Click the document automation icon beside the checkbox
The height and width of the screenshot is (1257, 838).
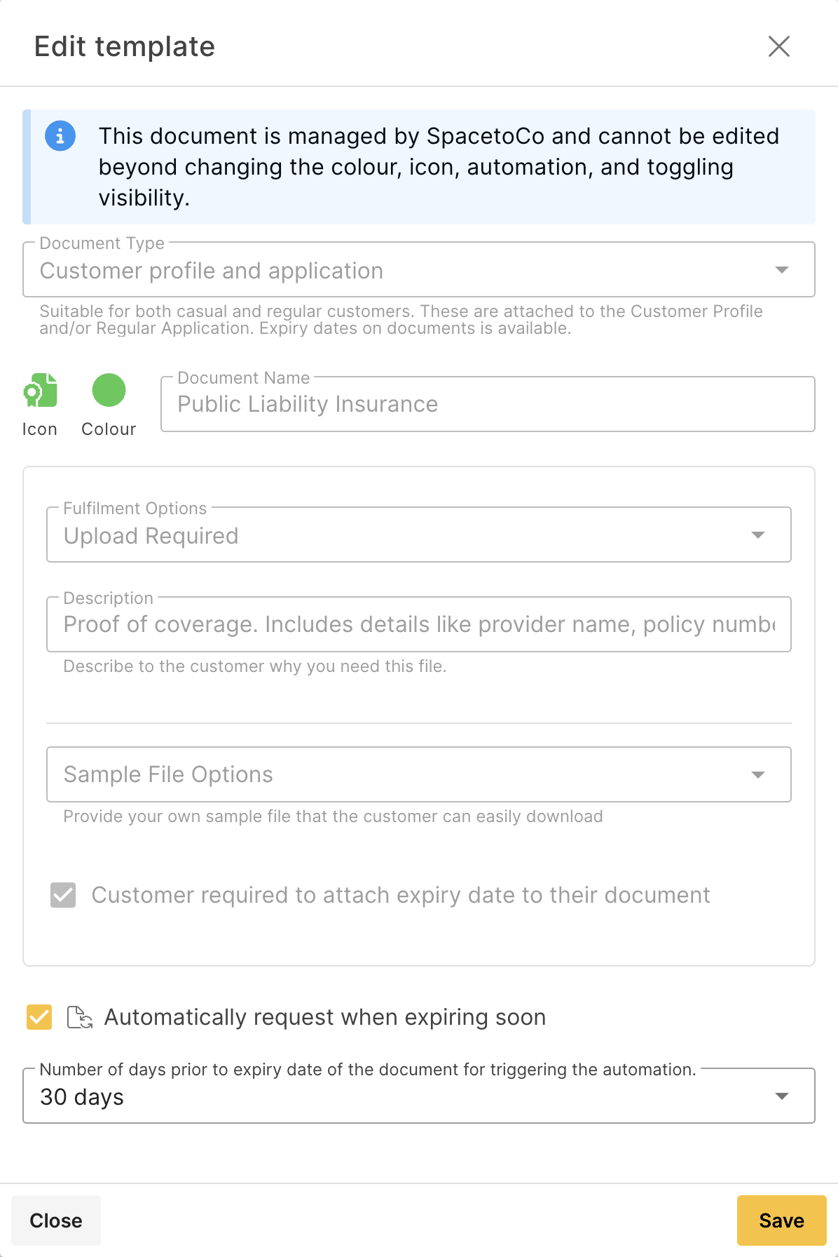(80, 1017)
